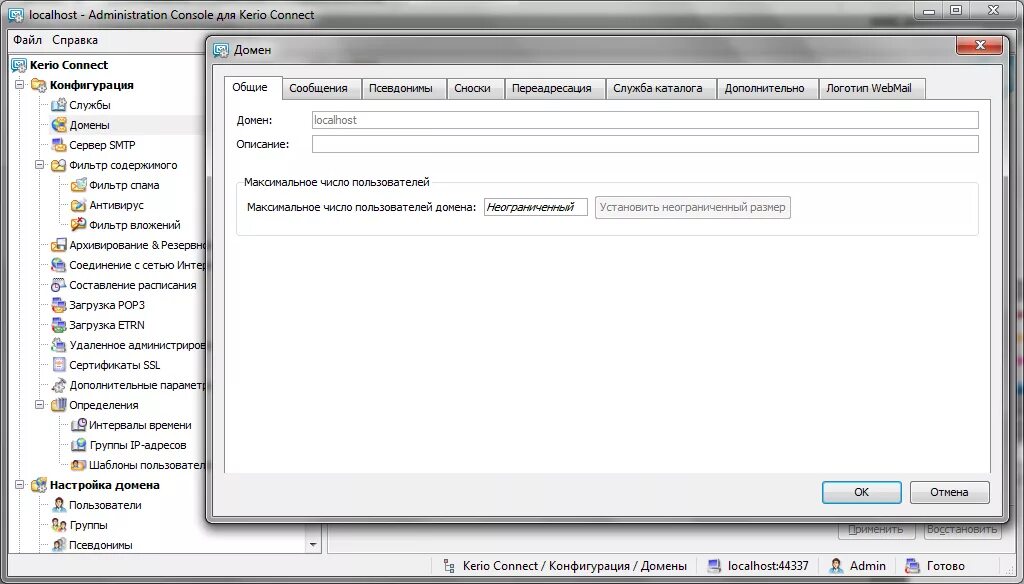The height and width of the screenshot is (584, 1024).
Task: Click the Admin user status icon
Action: 836,566
